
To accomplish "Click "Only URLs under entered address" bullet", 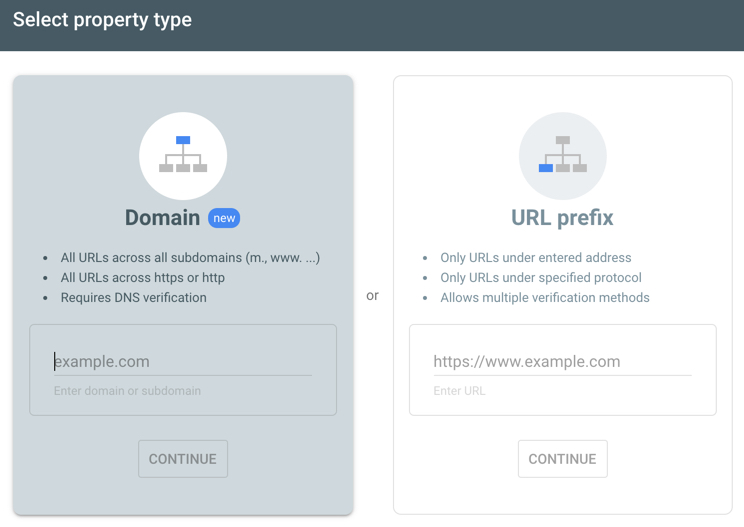I will click(x=536, y=258).
